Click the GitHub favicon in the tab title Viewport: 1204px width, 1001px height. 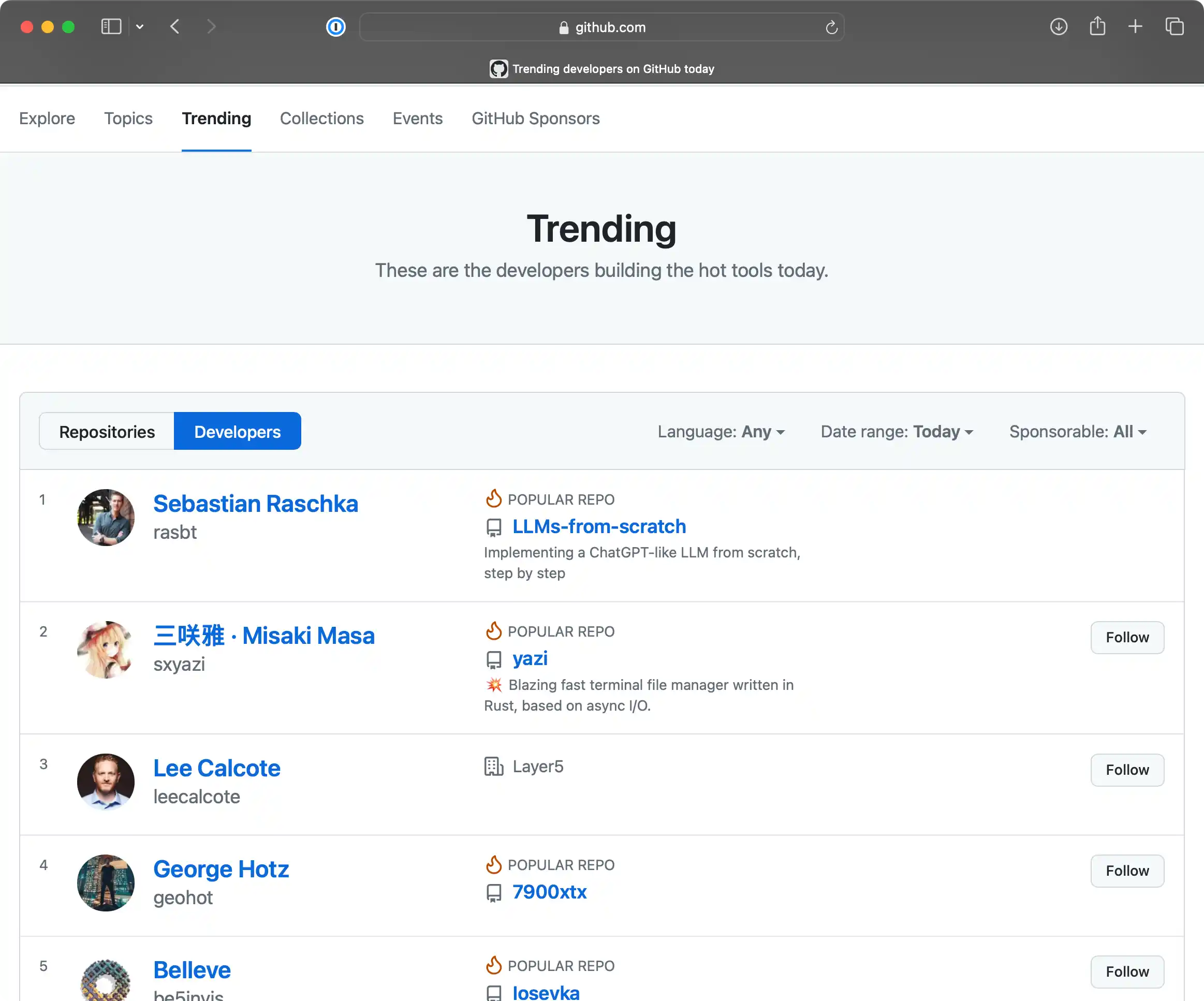click(x=498, y=69)
